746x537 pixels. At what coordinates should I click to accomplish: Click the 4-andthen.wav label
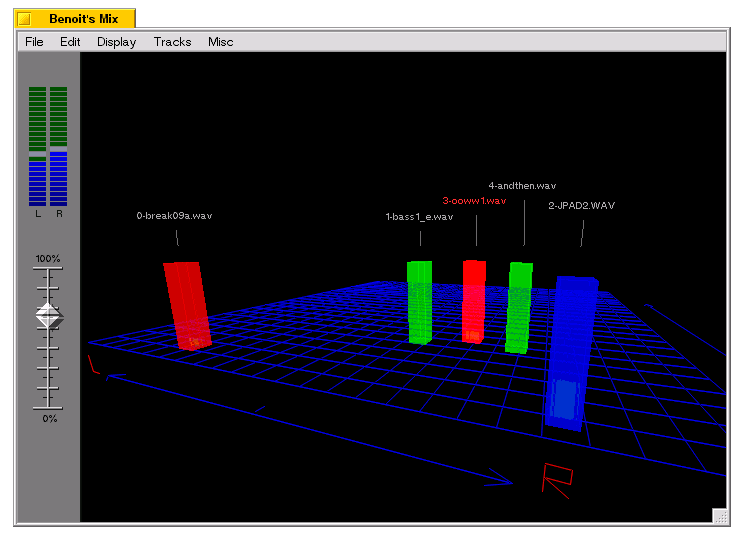pyautogui.click(x=522, y=186)
